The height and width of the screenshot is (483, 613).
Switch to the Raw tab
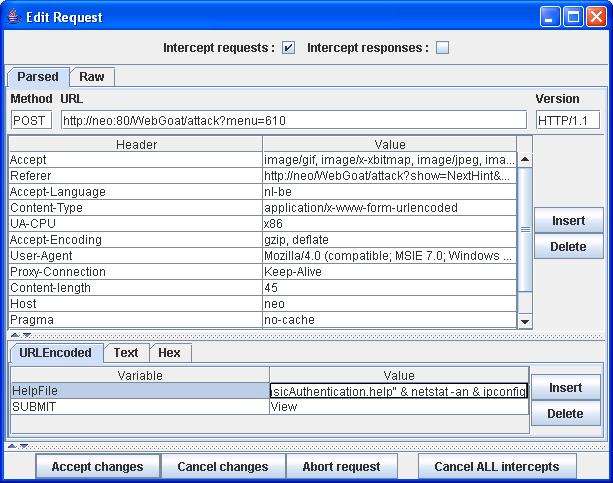point(92,77)
